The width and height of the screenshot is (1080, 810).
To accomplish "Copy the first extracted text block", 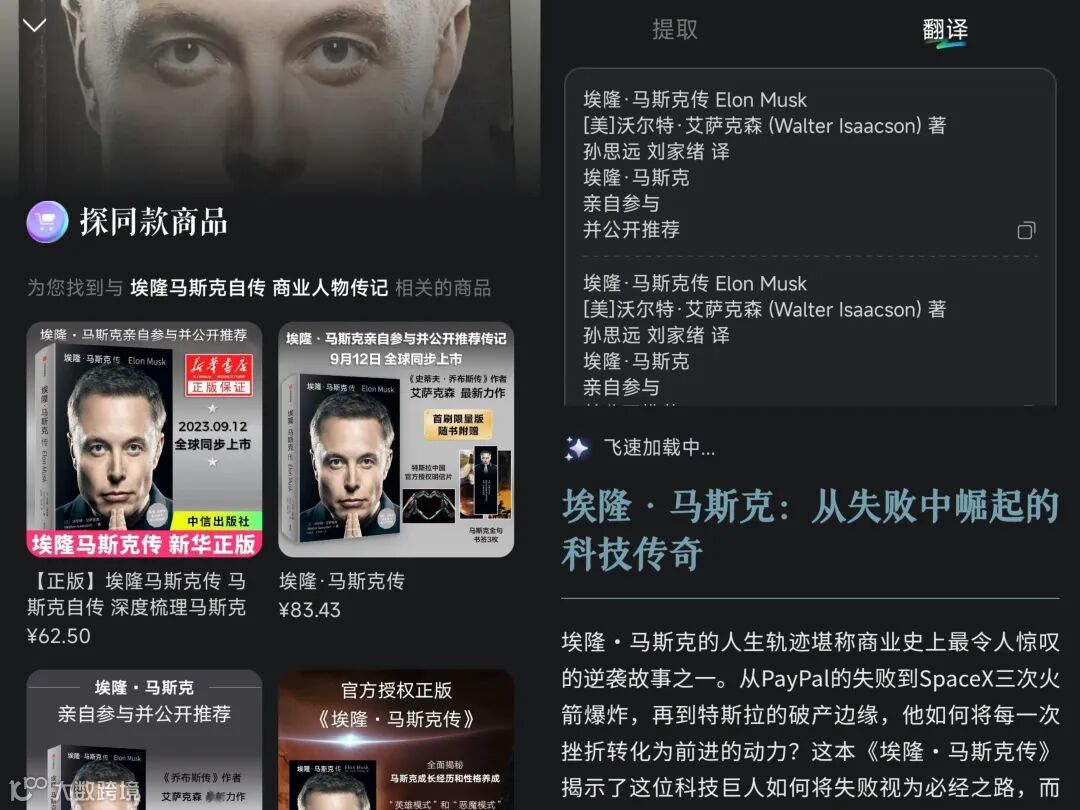I will (x=1026, y=230).
